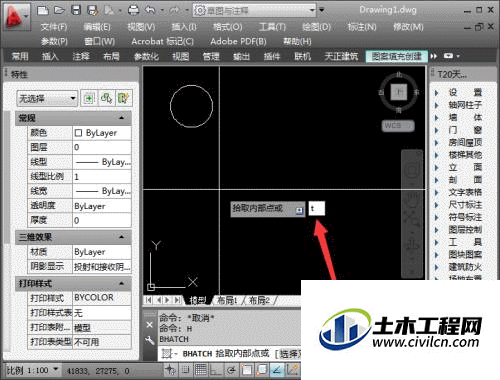
Task: Open the 无选择 object selection dropdown
Action: 47,98
